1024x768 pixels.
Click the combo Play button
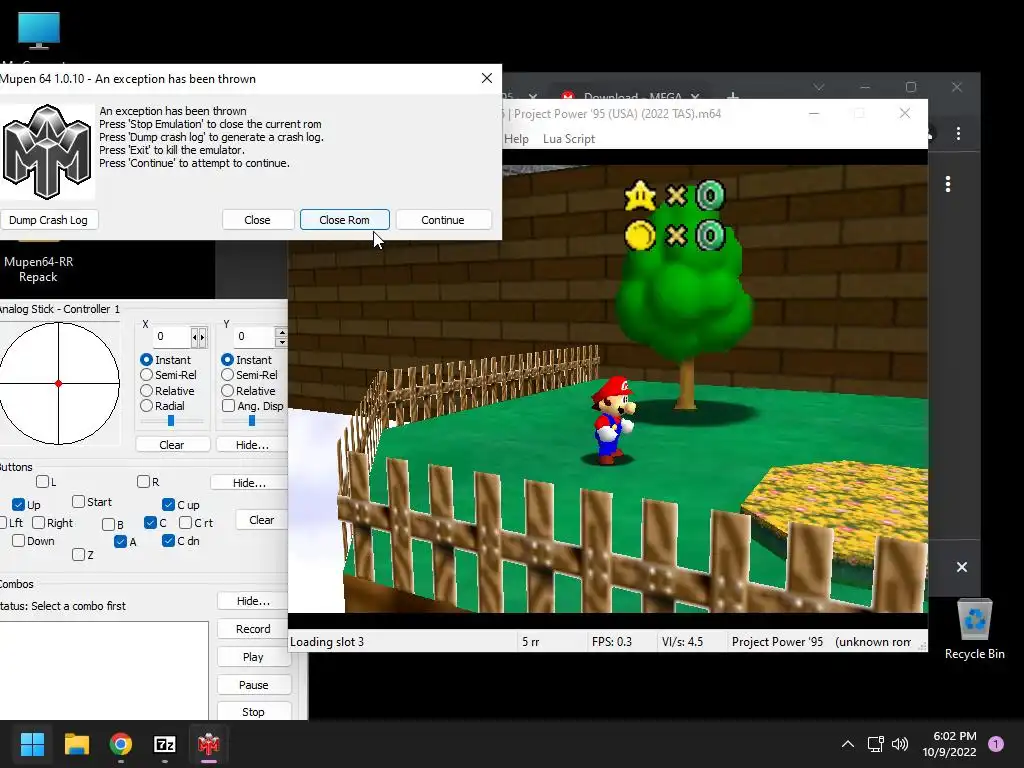point(253,657)
